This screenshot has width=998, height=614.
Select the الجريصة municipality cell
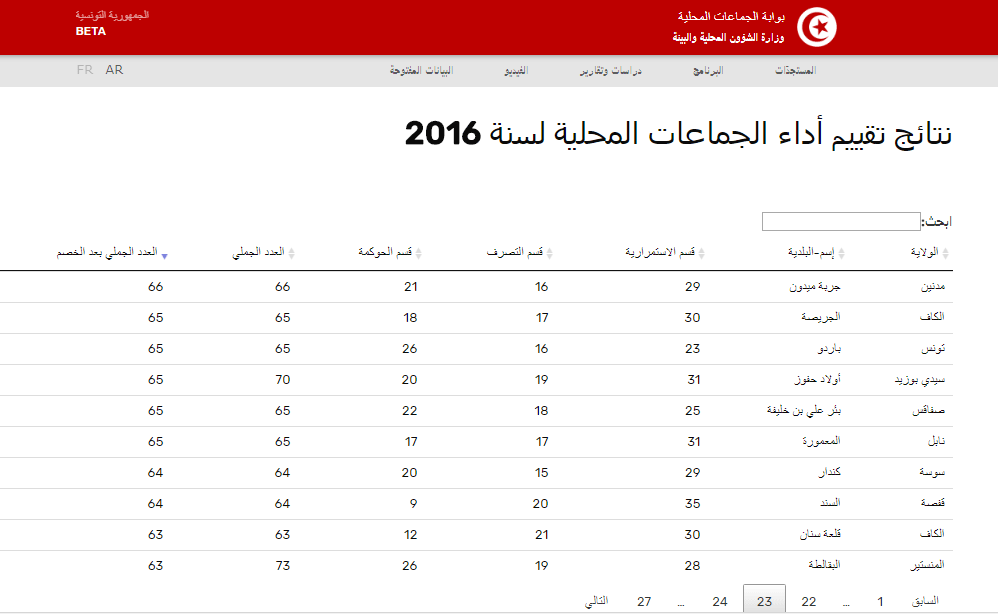[x=821, y=317]
